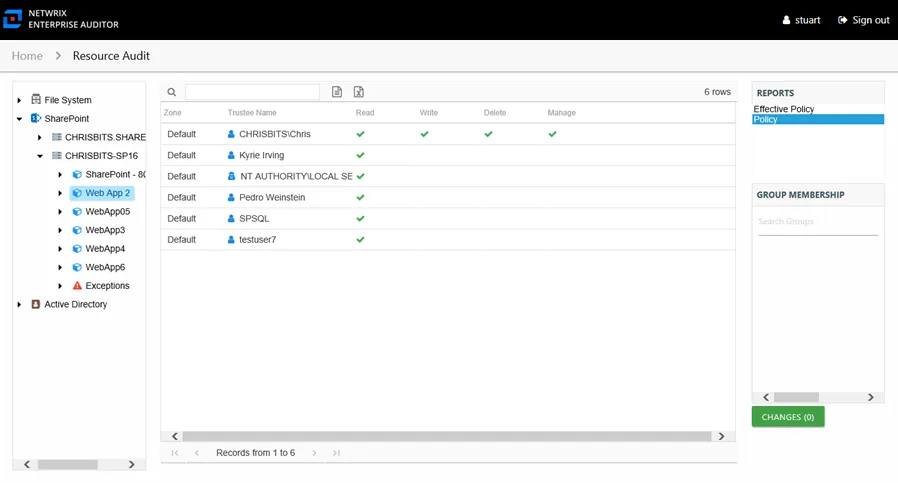Click the File System icon in tree

[36, 99]
